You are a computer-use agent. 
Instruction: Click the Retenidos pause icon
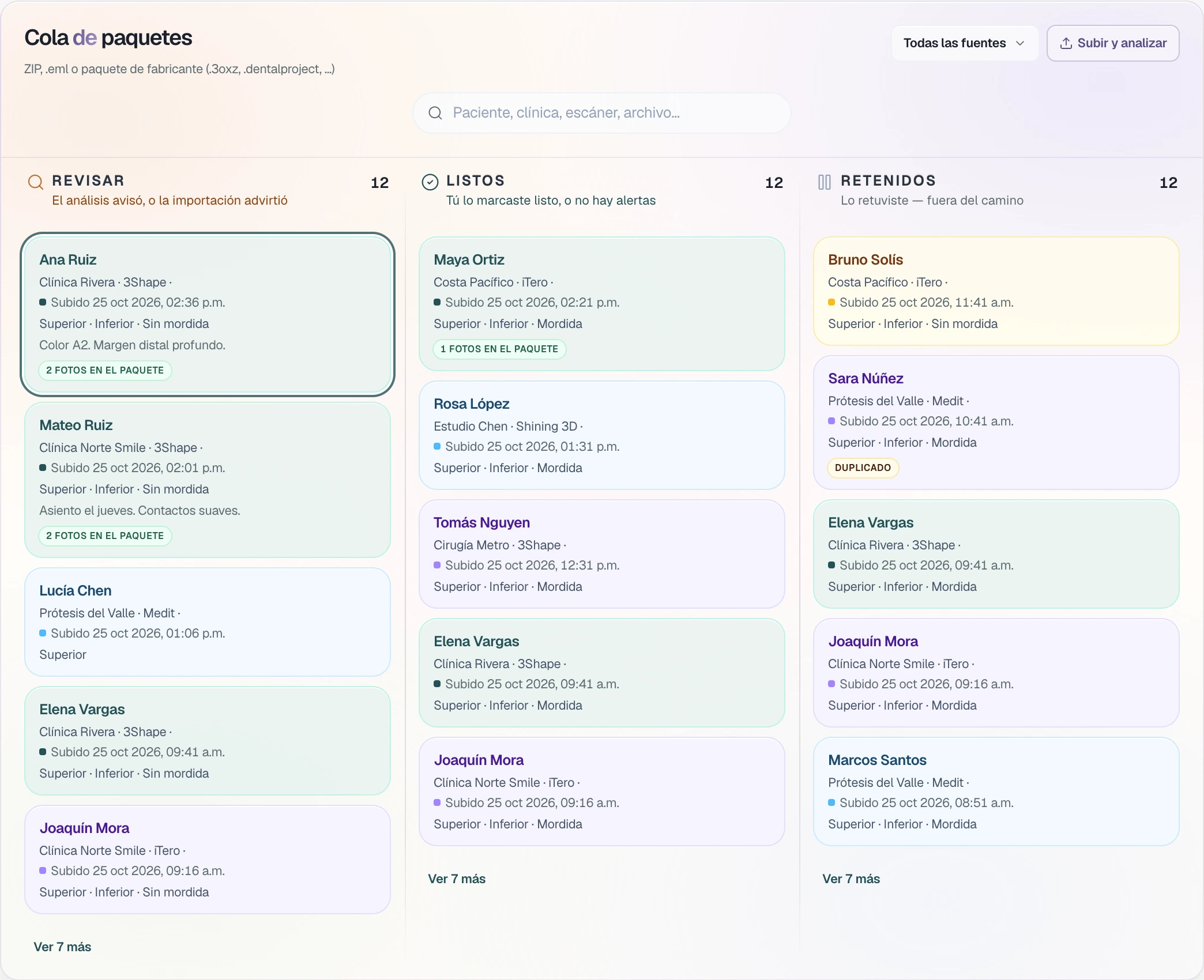(825, 182)
